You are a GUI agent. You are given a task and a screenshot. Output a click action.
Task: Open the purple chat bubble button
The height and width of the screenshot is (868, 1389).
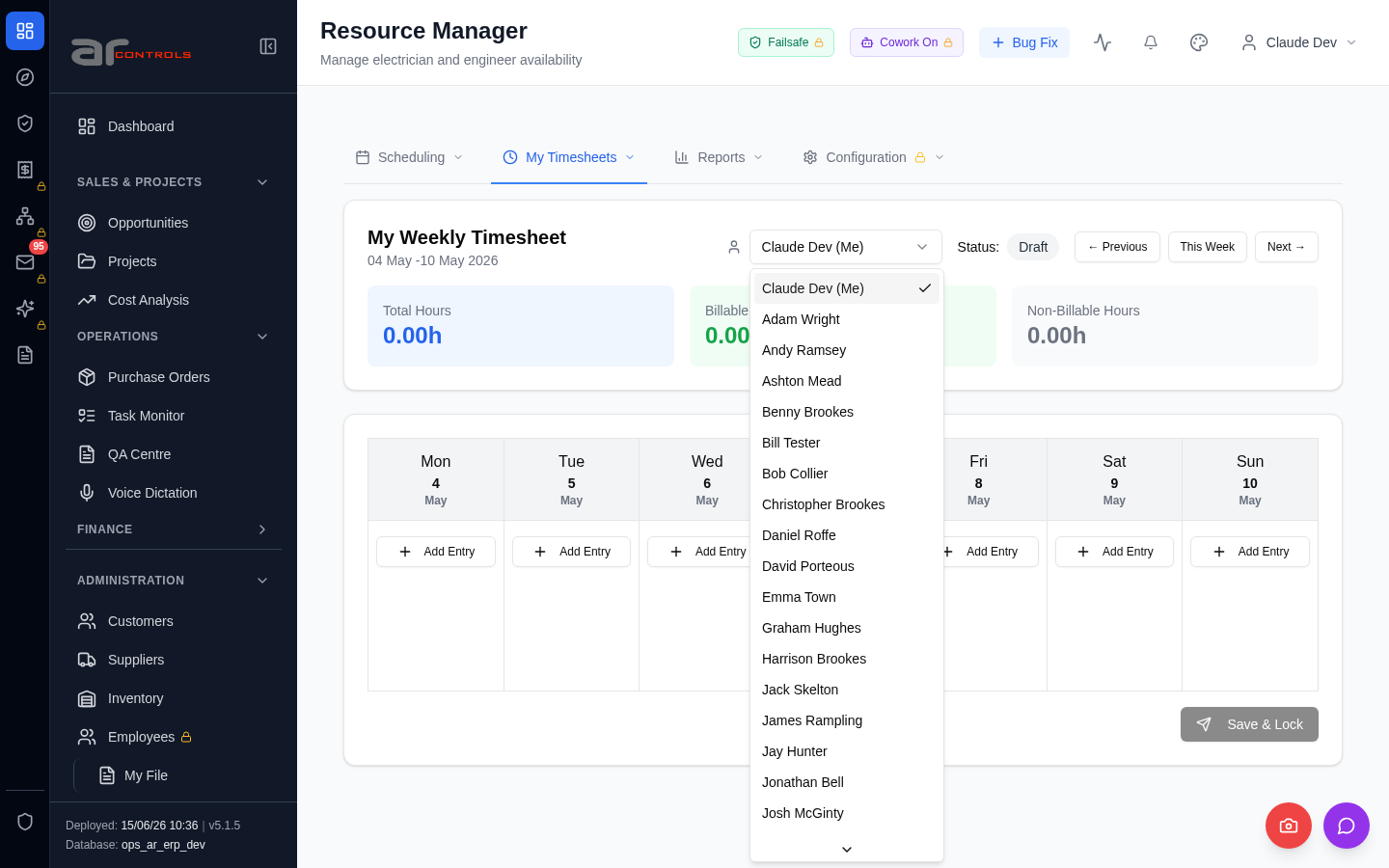click(1347, 826)
